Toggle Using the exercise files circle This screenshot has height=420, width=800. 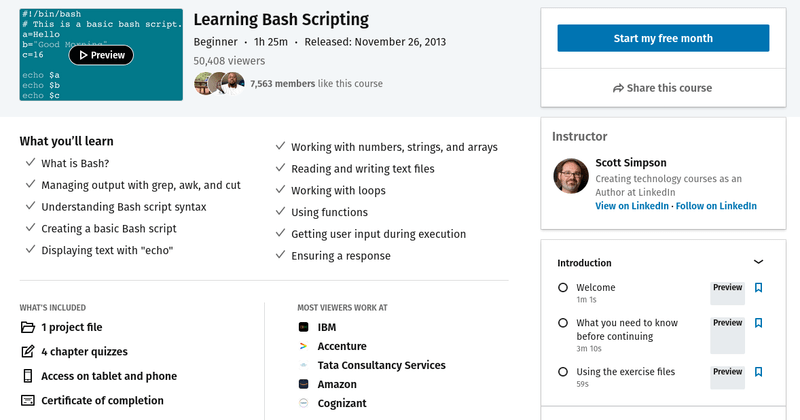(x=563, y=372)
